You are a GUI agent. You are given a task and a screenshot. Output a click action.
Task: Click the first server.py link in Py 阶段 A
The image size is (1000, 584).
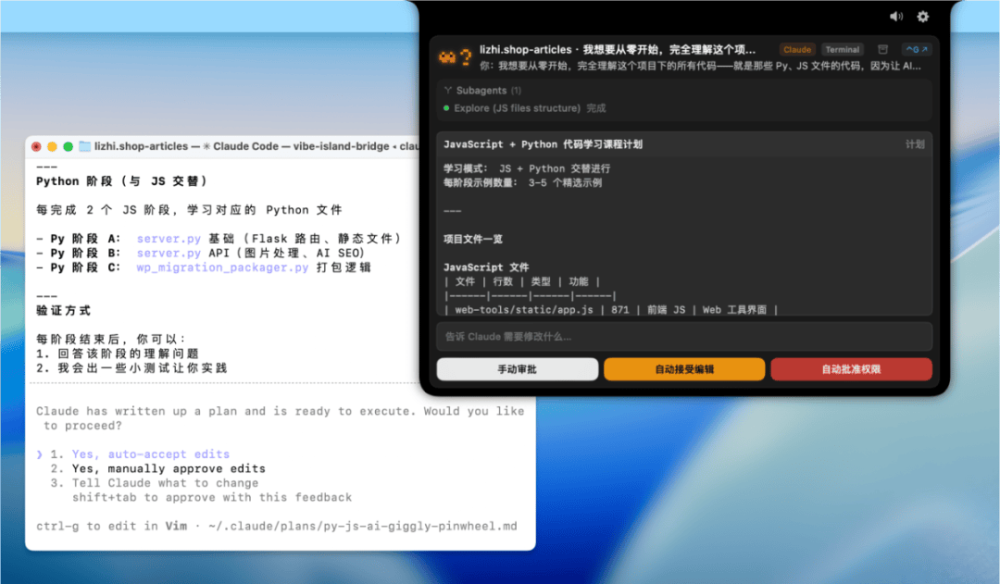[168, 238]
